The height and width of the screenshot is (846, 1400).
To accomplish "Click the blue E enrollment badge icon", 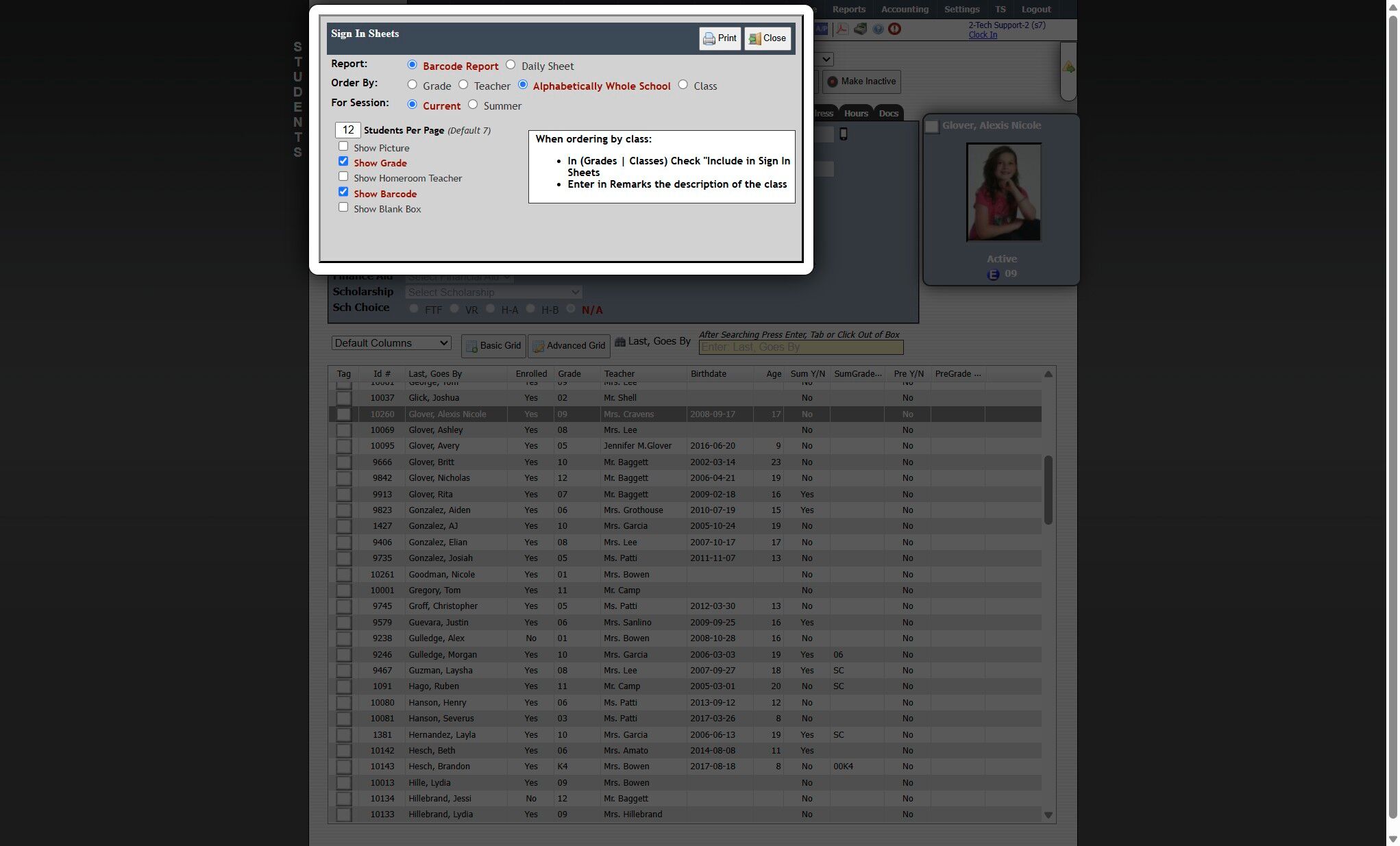I will point(993,275).
